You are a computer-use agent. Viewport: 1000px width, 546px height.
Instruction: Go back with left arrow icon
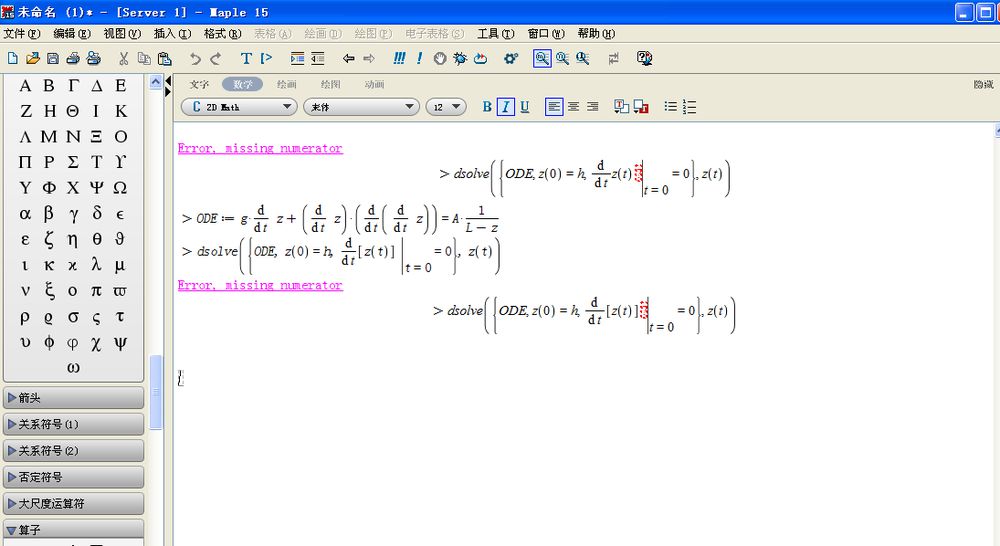tap(348, 59)
